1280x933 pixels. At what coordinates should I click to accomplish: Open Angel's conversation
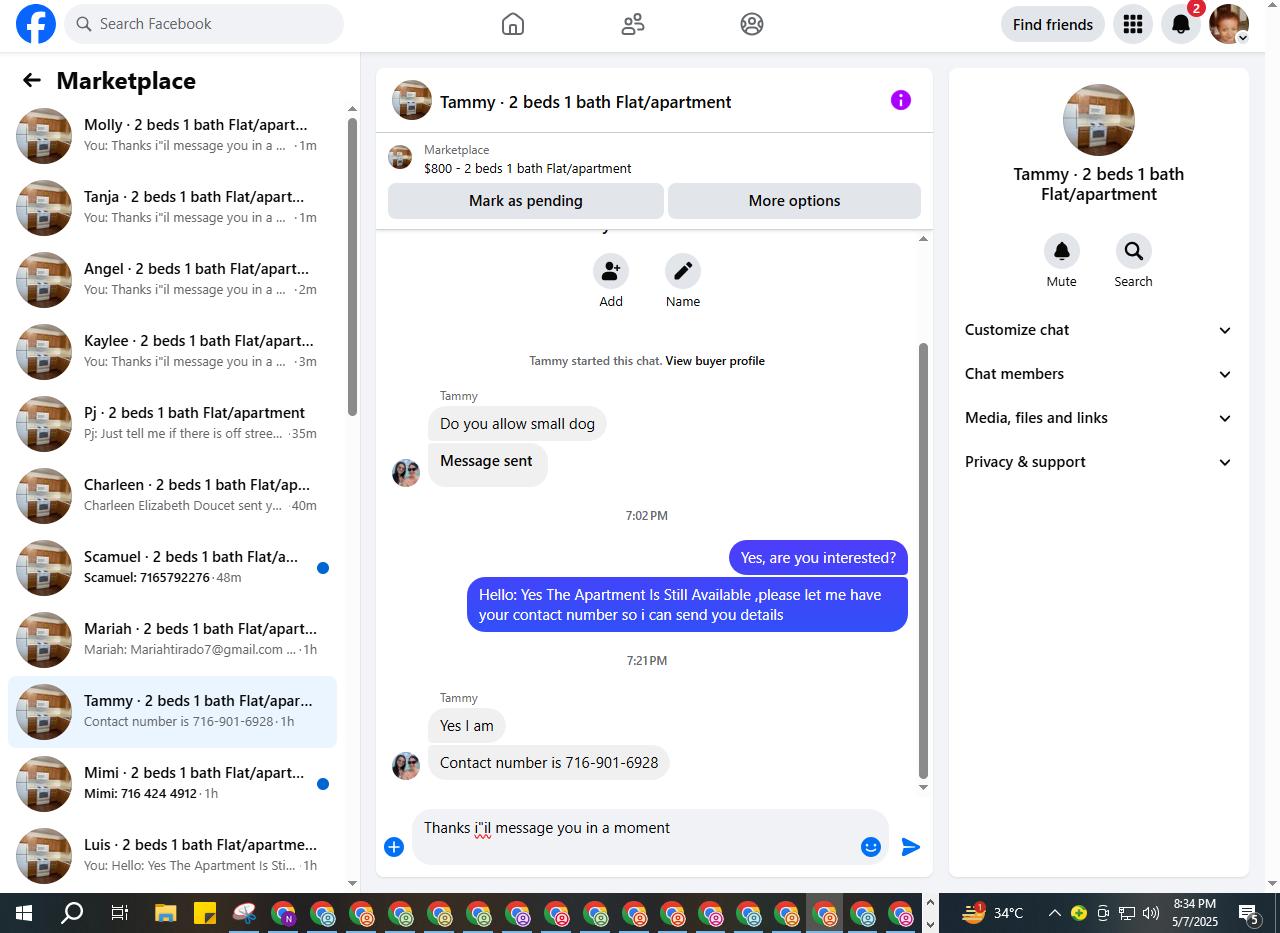(x=172, y=280)
